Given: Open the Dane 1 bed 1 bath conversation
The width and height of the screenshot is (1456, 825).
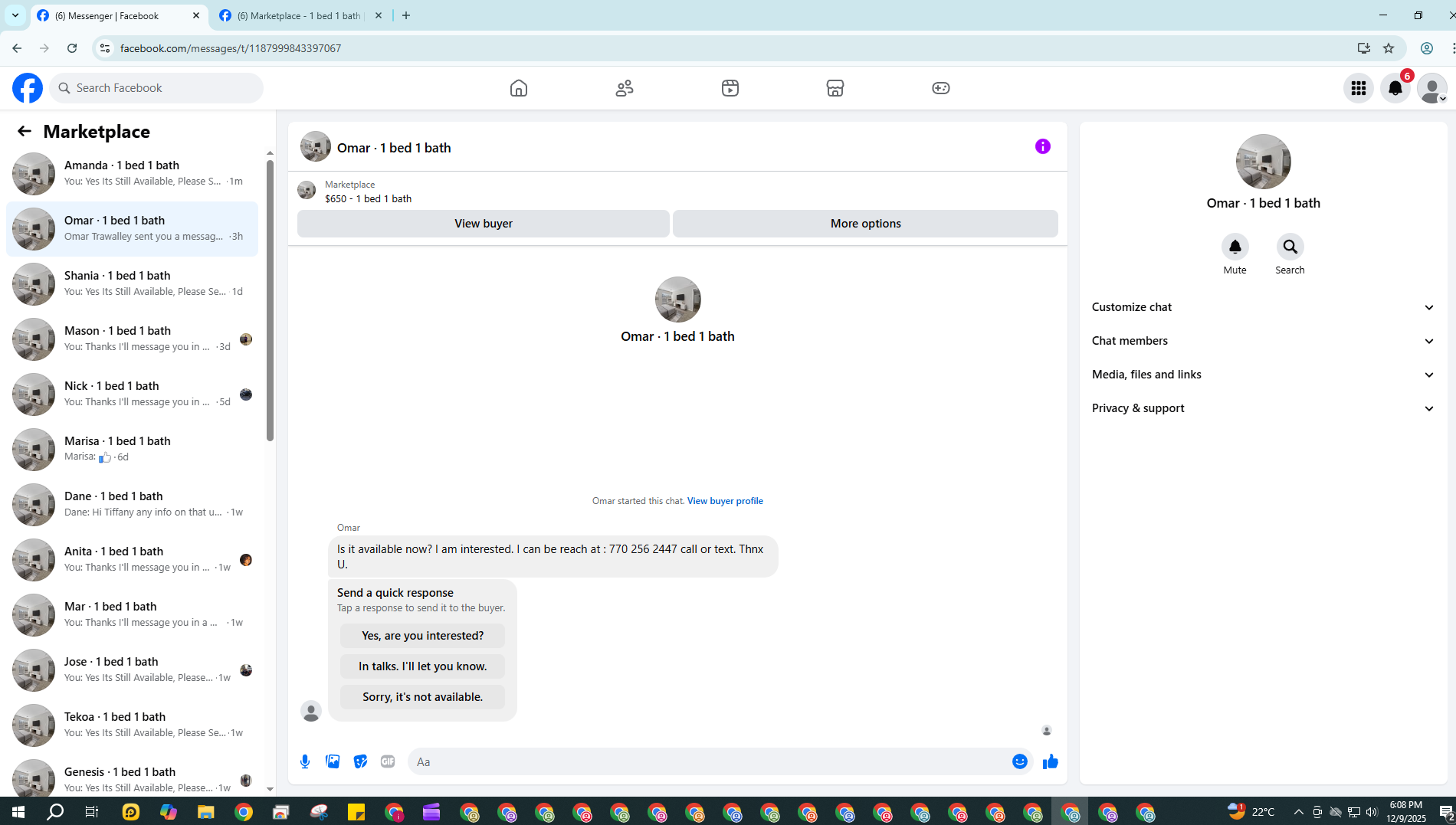Looking at the screenshot, I should click(x=132, y=505).
